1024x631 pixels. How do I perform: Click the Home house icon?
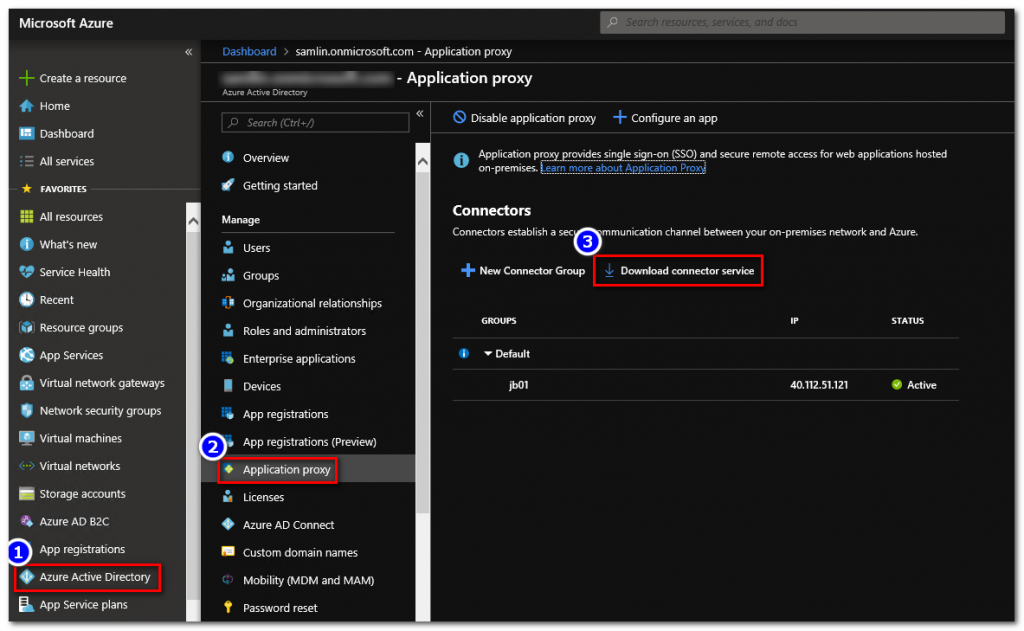(x=26, y=106)
